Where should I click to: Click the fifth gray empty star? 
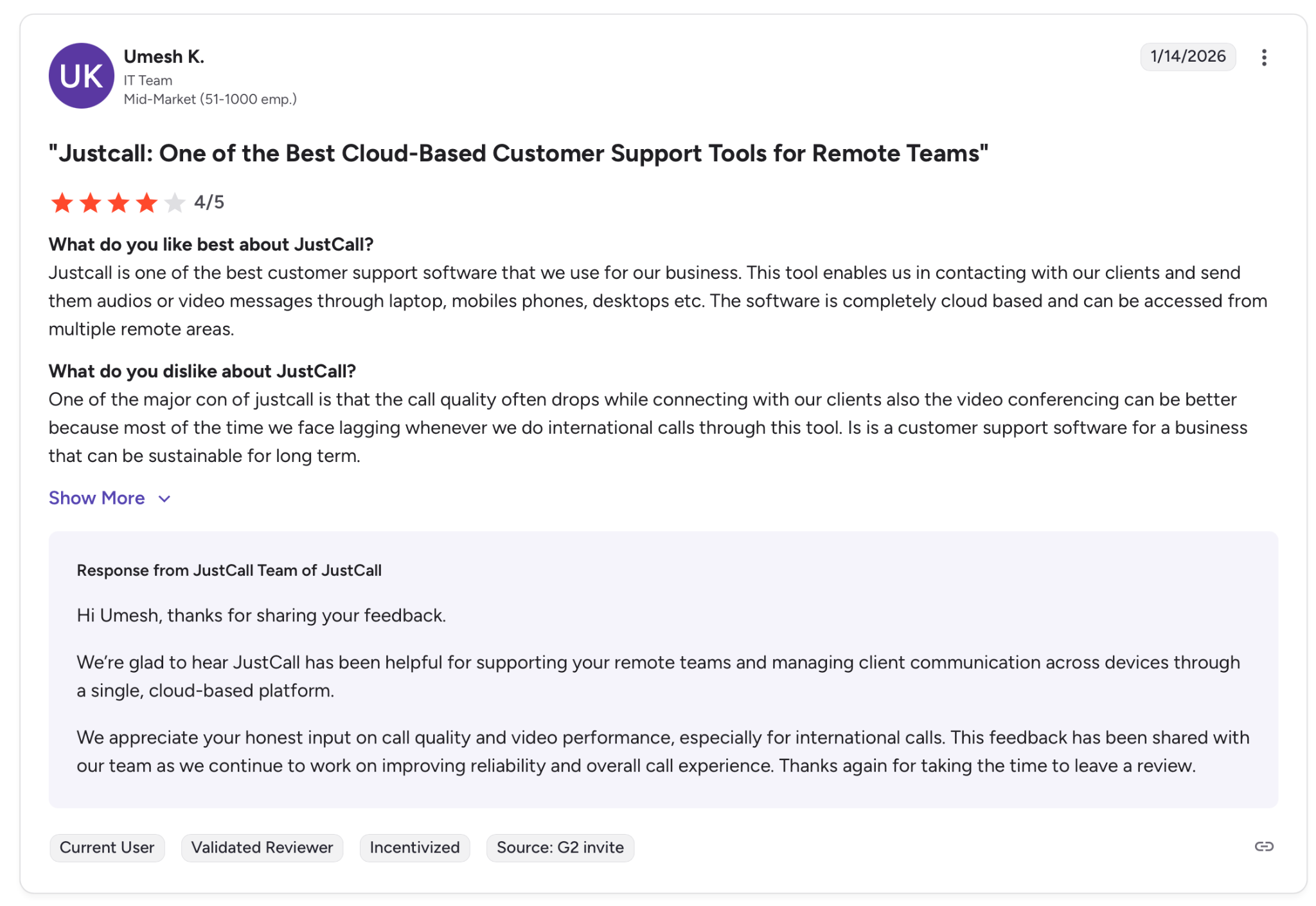coord(175,203)
